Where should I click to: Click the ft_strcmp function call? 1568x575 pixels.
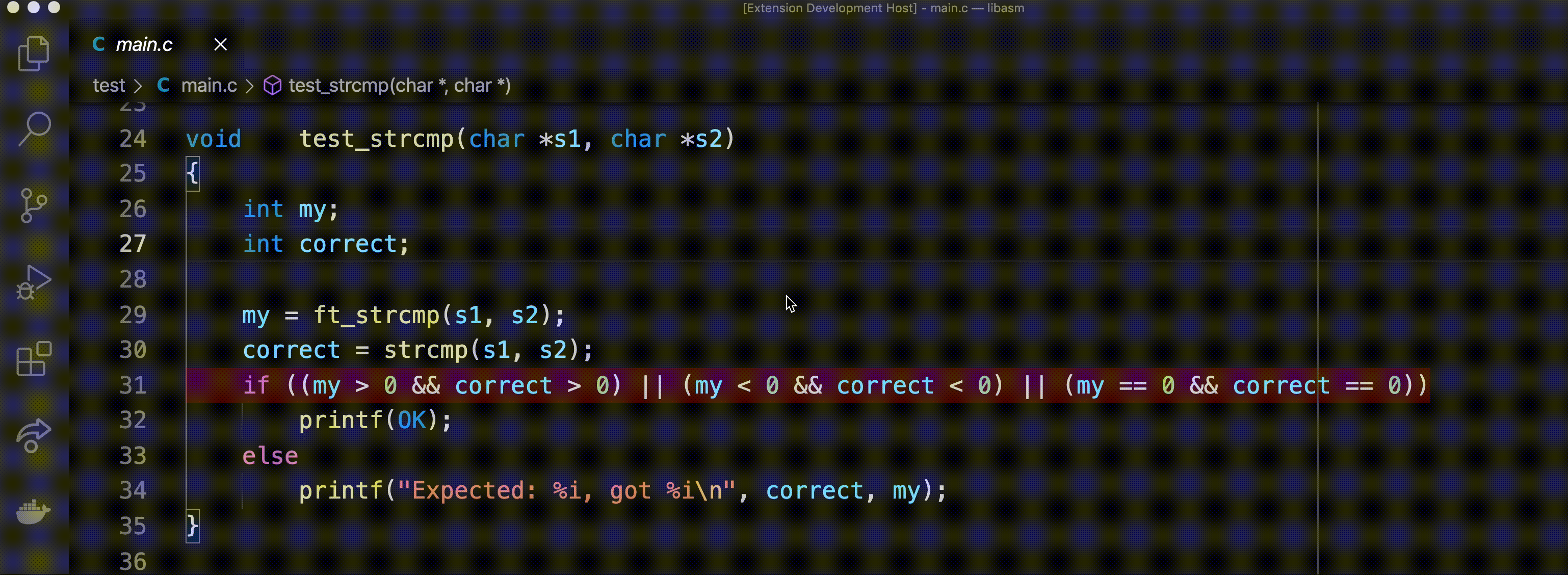click(376, 315)
